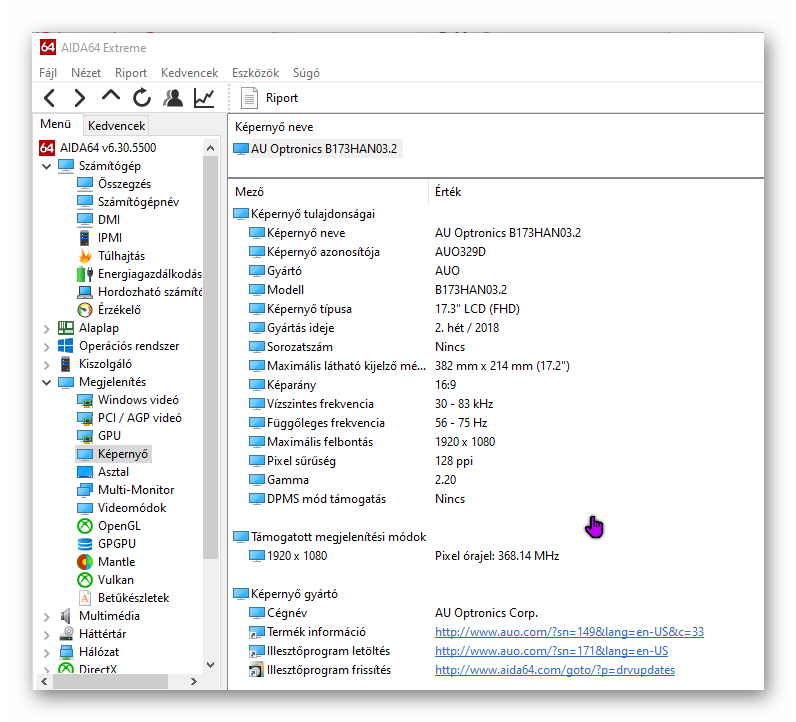The image size is (796, 722).
Task: Select the IPMI server icon
Action: [85, 238]
